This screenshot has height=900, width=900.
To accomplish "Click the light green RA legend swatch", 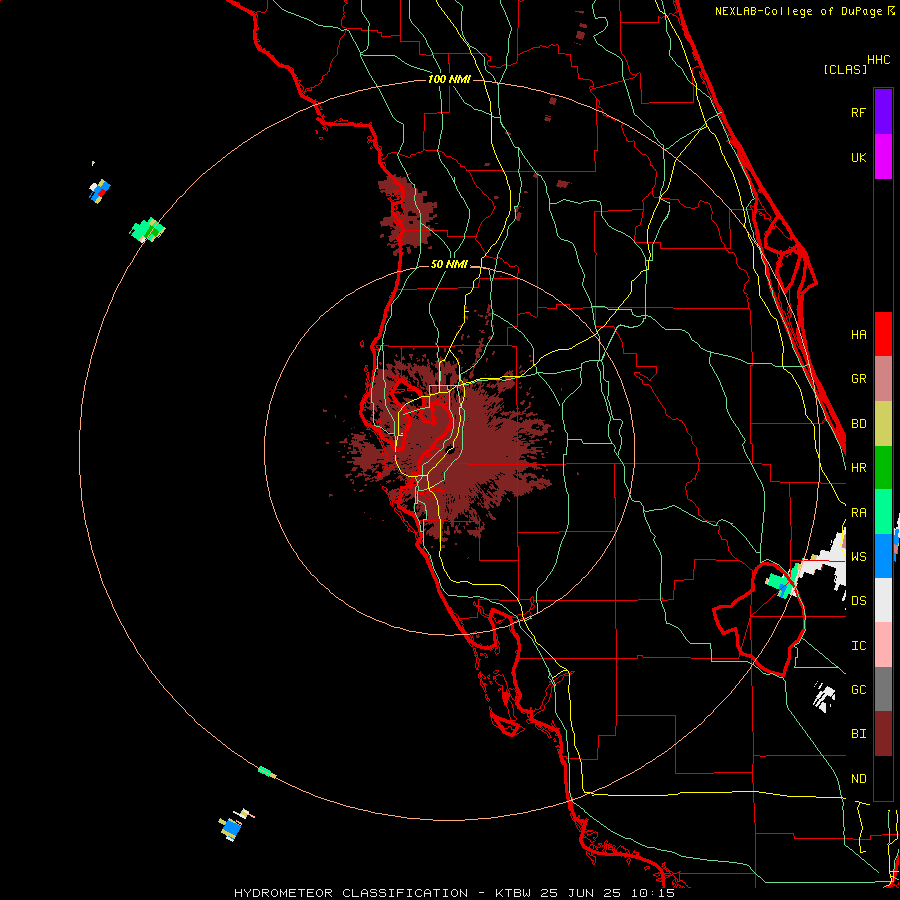I will 883,512.
